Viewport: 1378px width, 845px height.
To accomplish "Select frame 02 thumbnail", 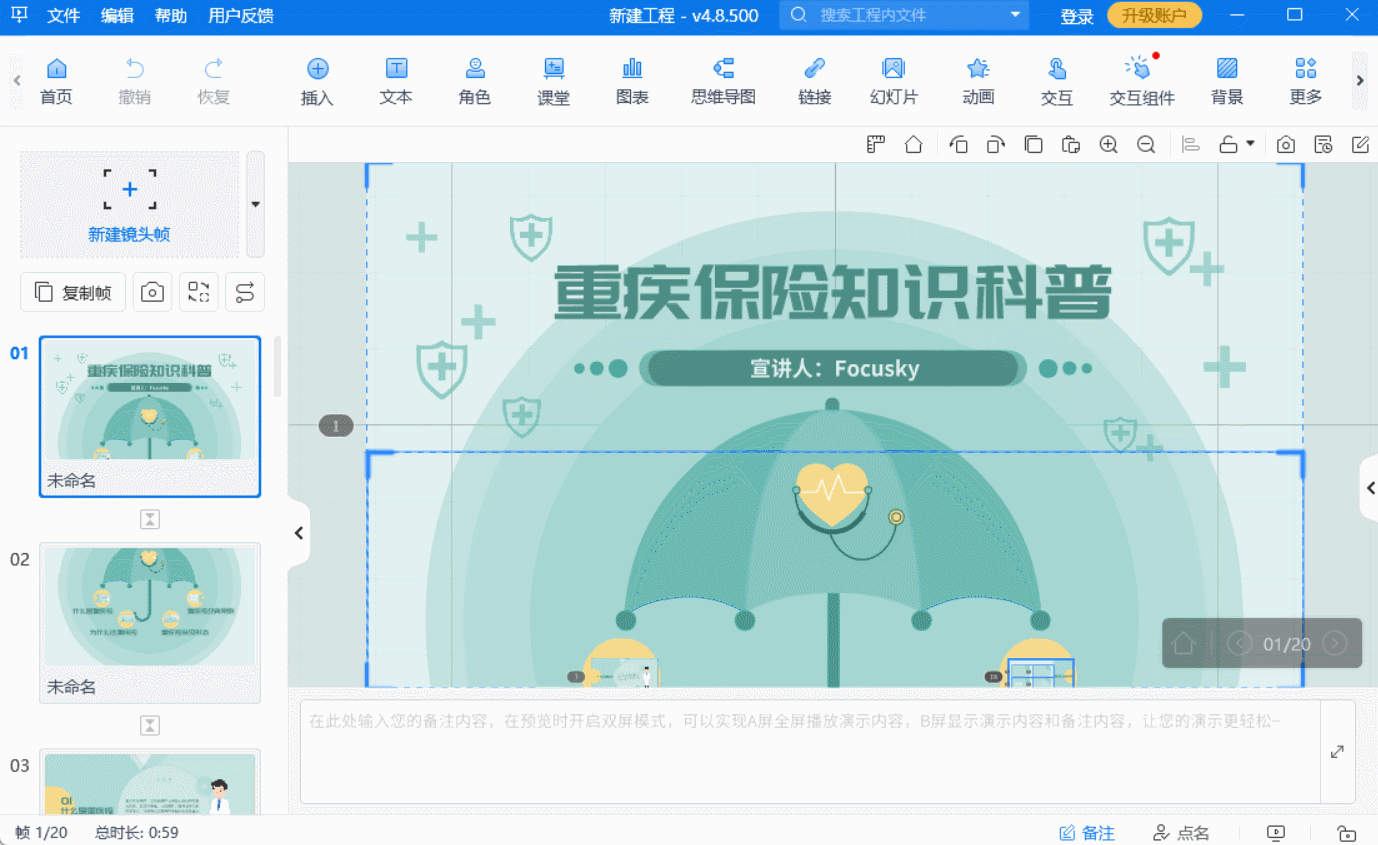I will tap(149, 606).
